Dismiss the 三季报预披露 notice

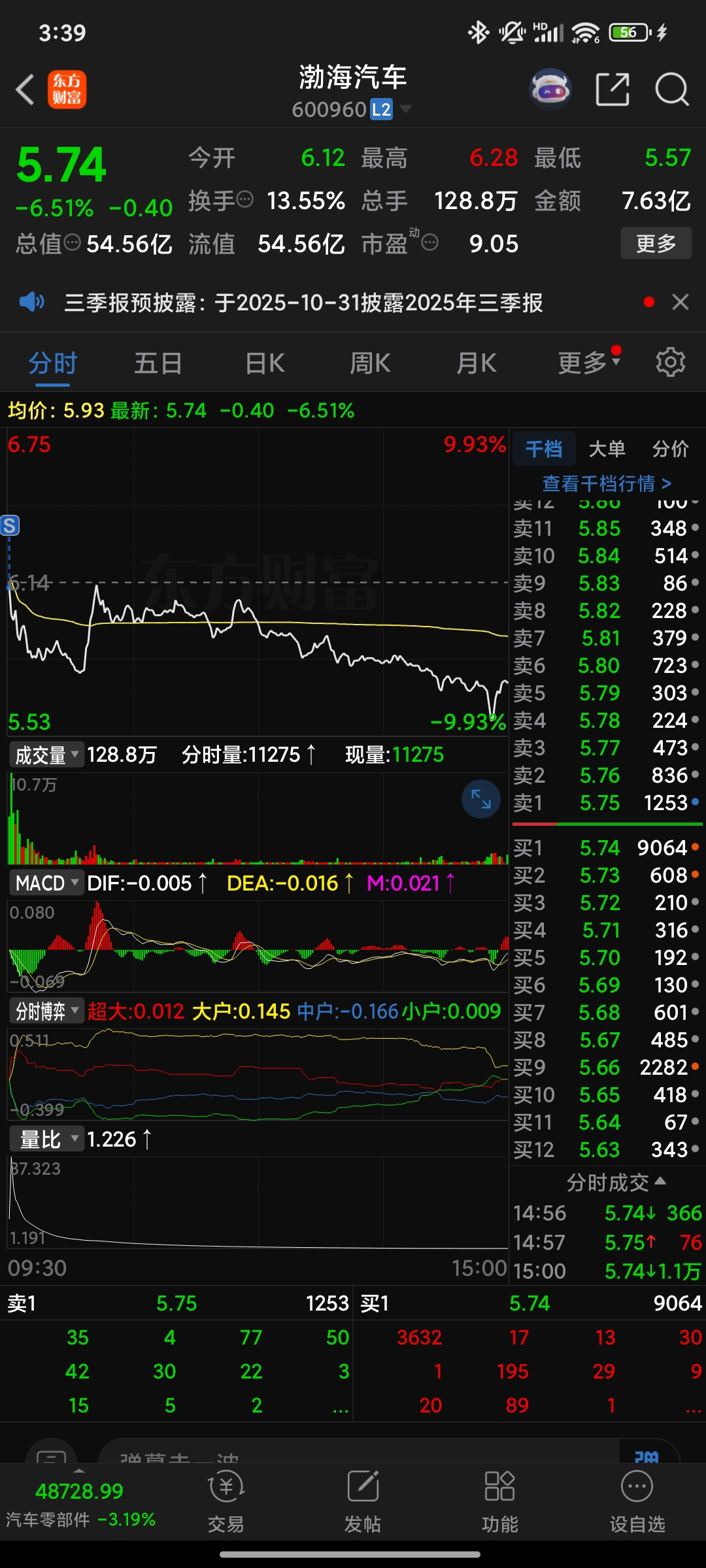pyautogui.click(x=681, y=302)
